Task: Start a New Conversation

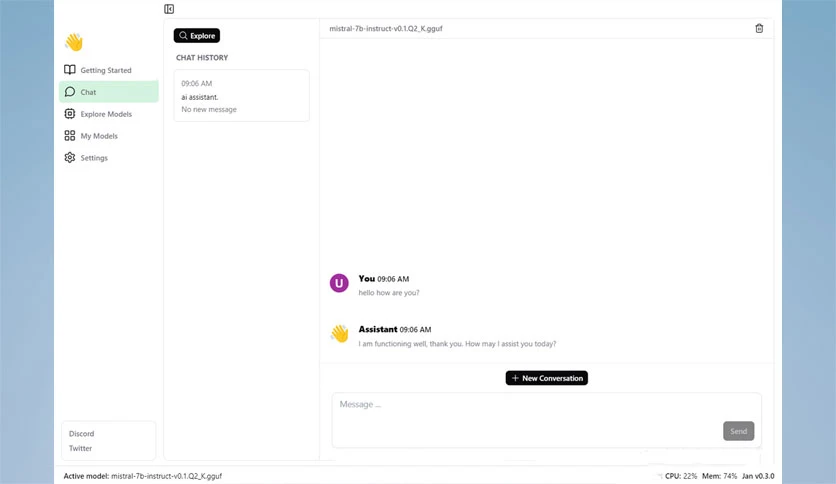Action: (x=546, y=378)
